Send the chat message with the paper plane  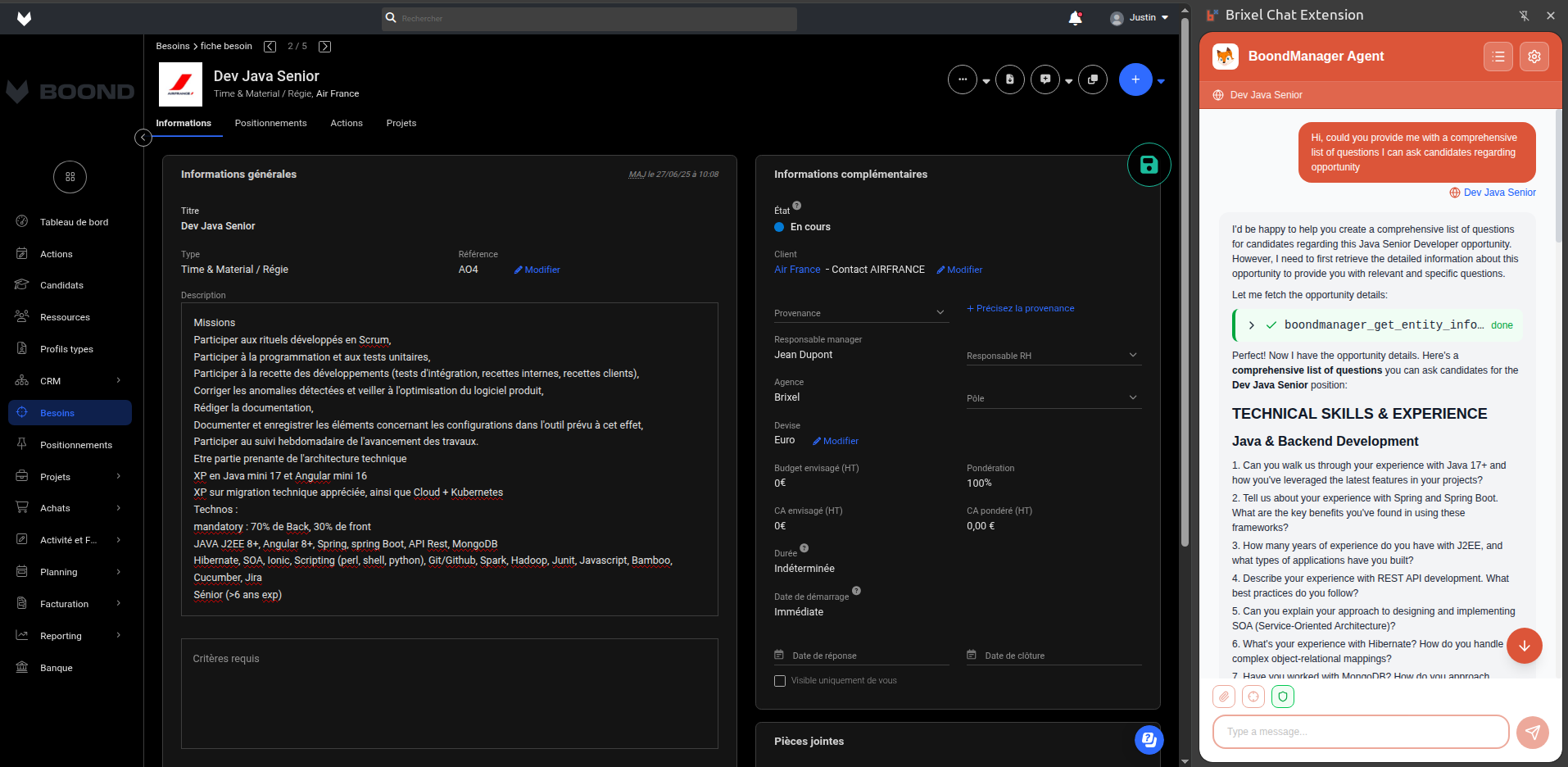(x=1532, y=732)
